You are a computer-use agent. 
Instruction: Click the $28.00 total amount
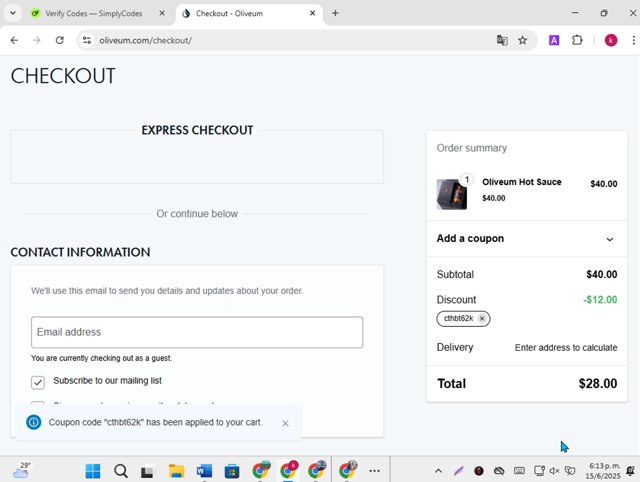(598, 384)
